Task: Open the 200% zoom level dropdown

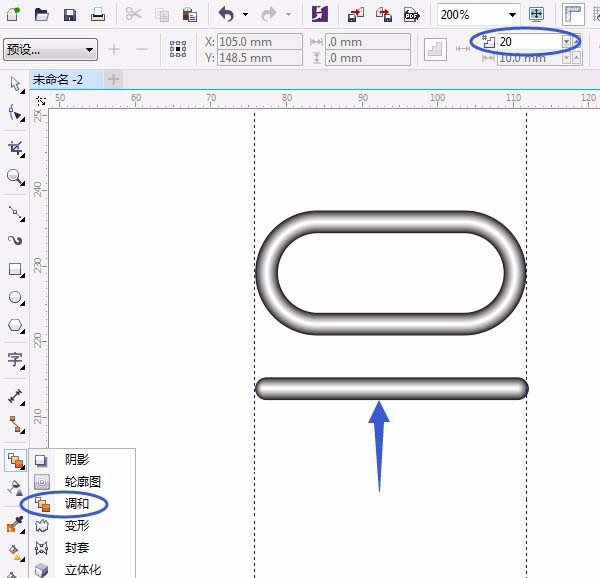Action: pos(512,15)
